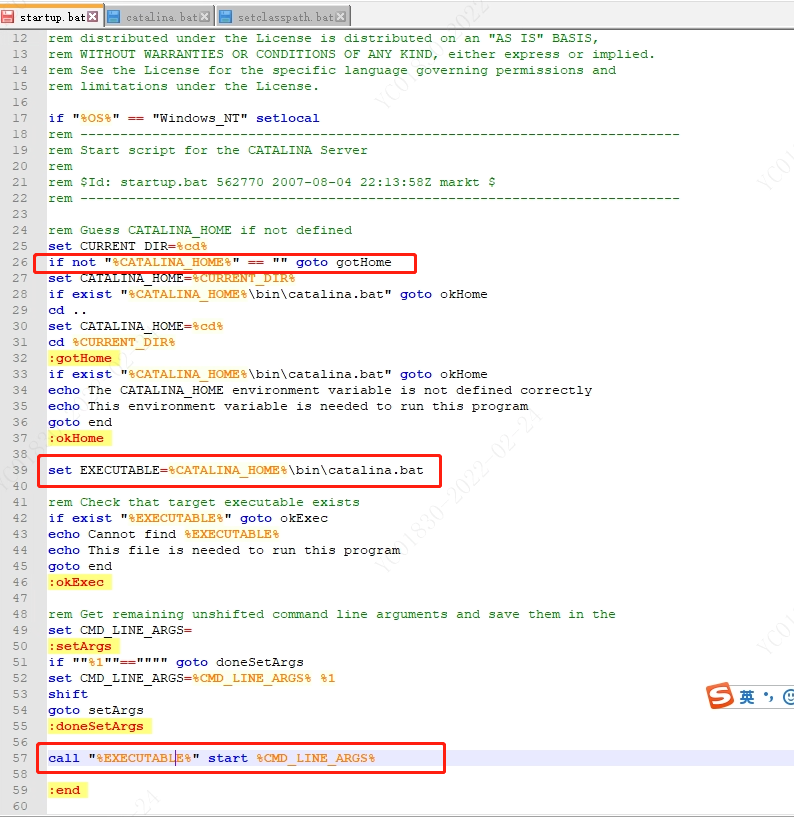794x817 pixels.
Task: Click 'goto end' on line 36
Action: pyautogui.click(x=80, y=422)
